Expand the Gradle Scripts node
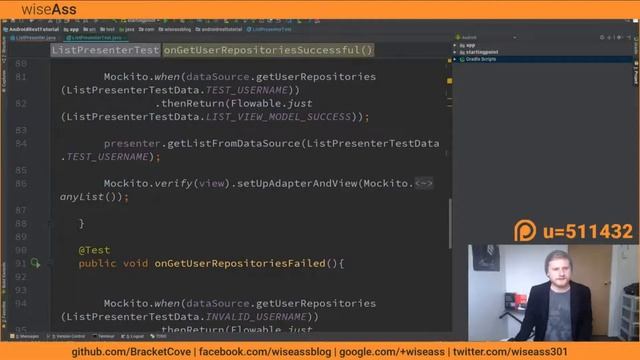The image size is (640, 360). pos(455,59)
